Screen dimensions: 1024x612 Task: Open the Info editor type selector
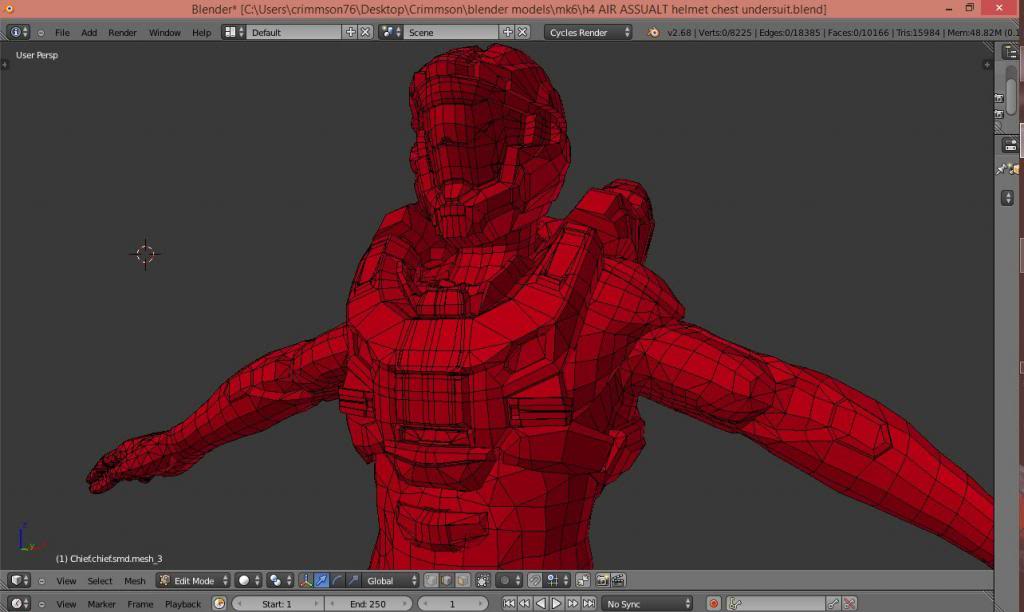tap(18, 32)
